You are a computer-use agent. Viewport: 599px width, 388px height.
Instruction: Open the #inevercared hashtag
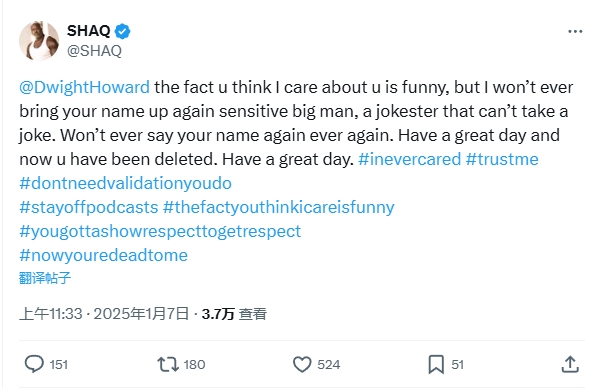[x=410, y=159]
